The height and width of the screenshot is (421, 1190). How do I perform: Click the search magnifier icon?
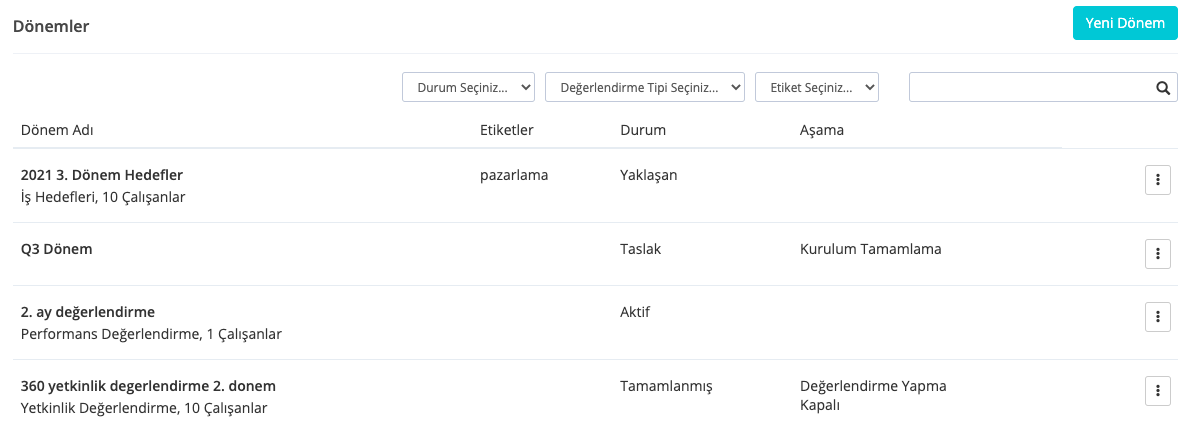[1163, 88]
